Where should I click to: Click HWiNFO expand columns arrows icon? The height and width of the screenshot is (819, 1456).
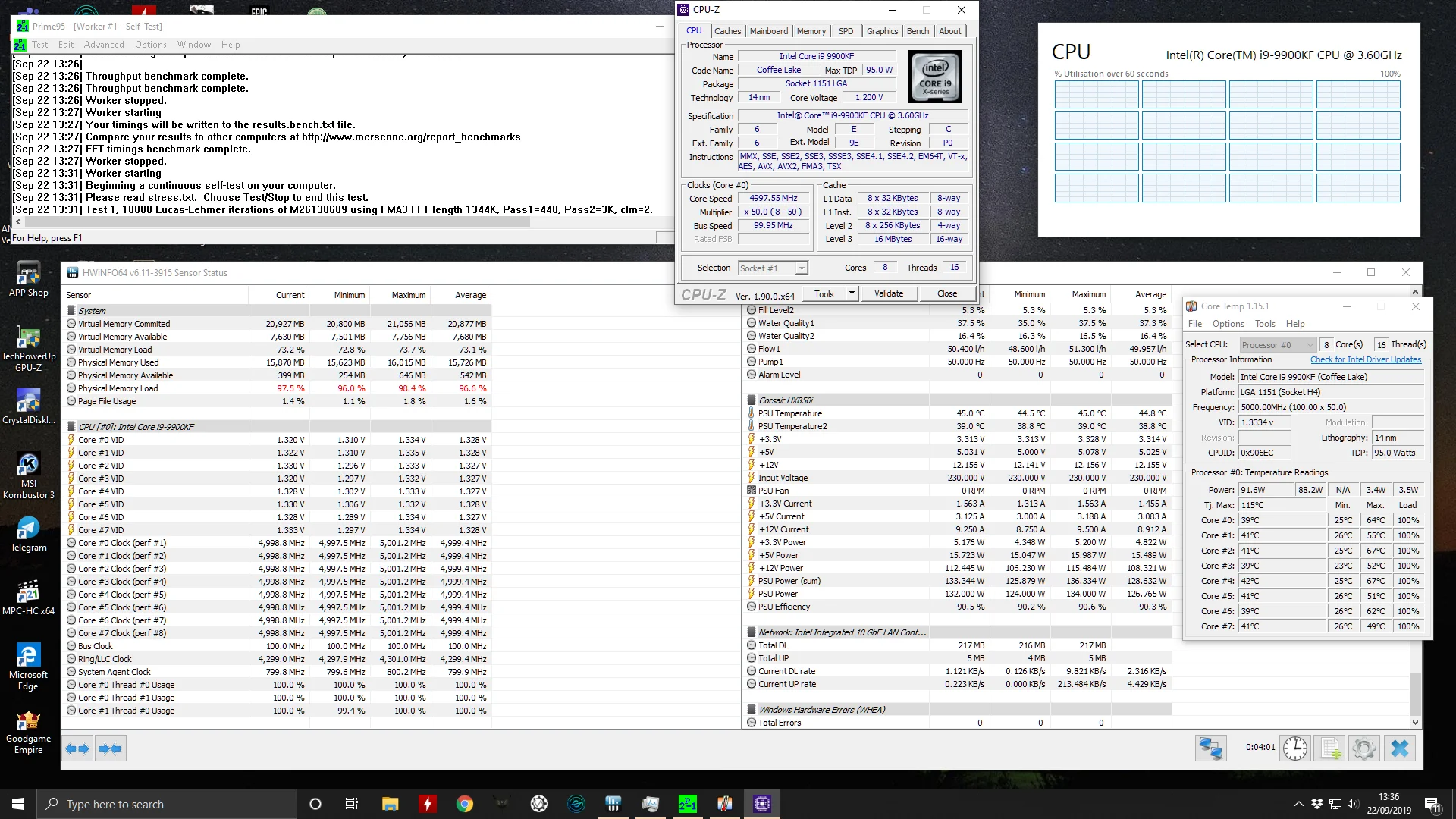point(77,749)
